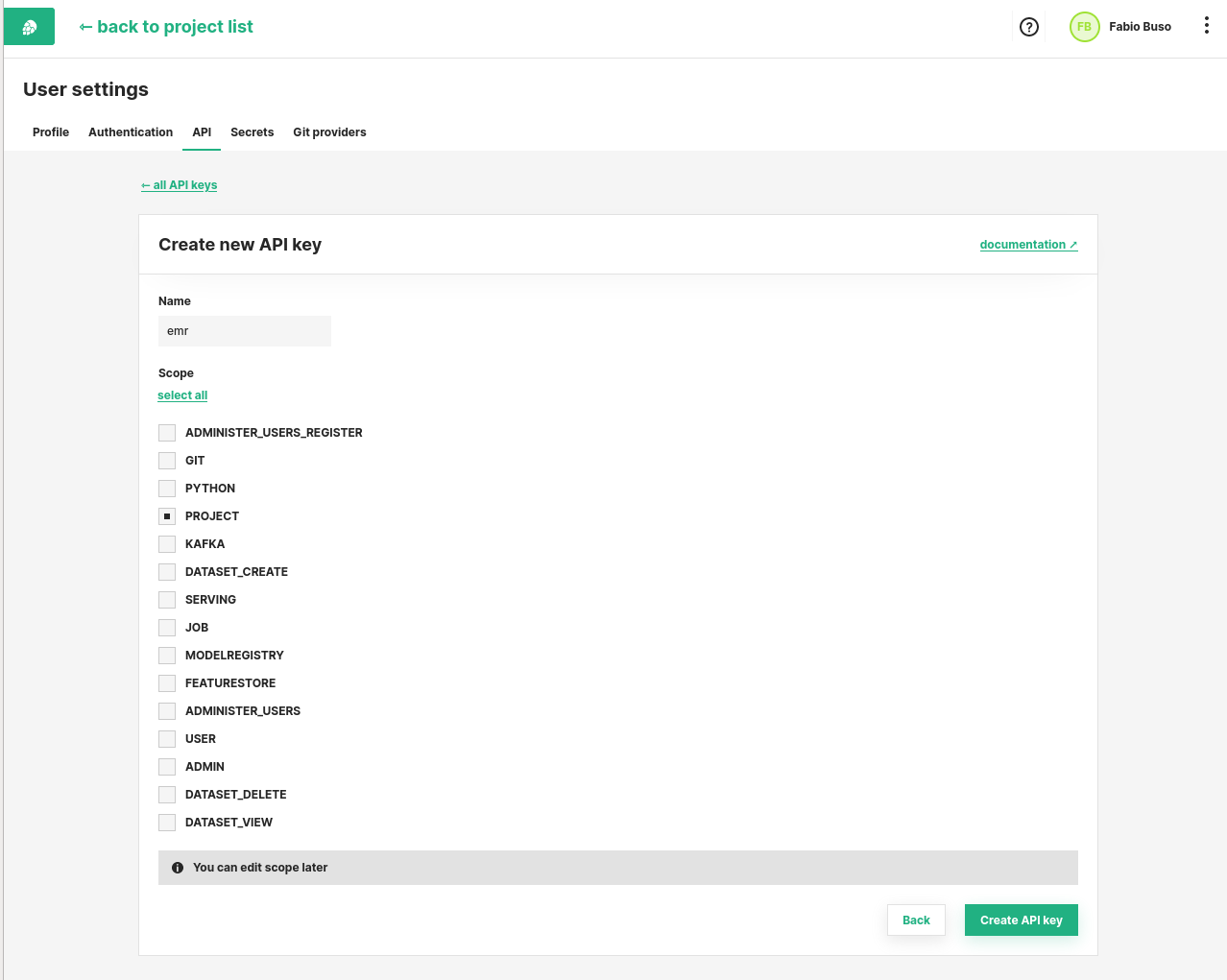The height and width of the screenshot is (980, 1227).
Task: Switch to the Secrets tab
Action: coord(252,132)
